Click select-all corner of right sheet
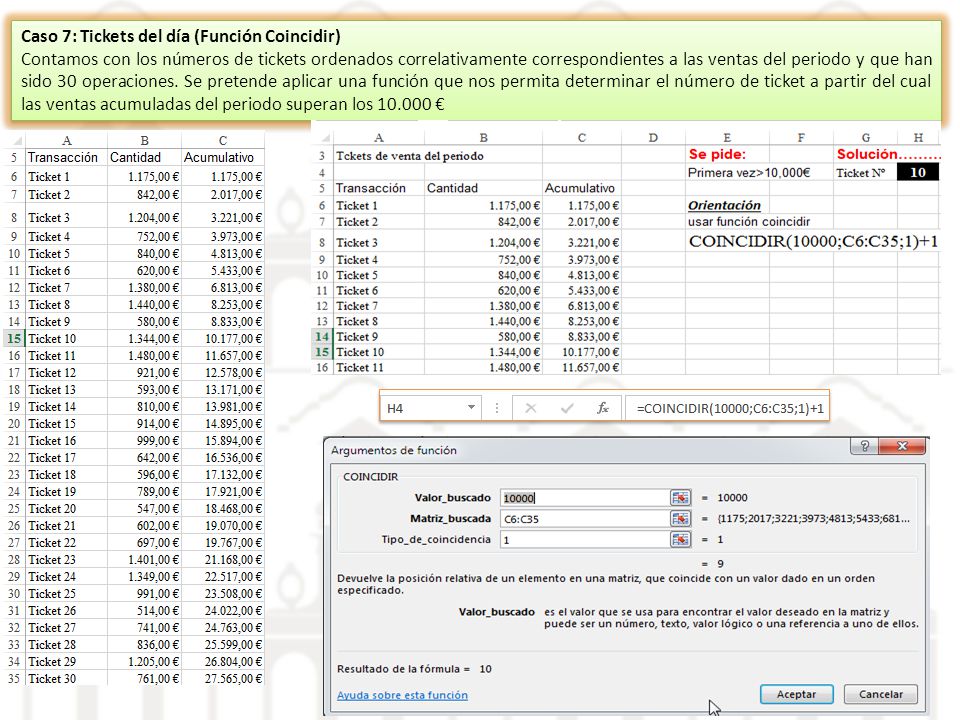The width and height of the screenshot is (960, 720). pyautogui.click(x=323, y=138)
